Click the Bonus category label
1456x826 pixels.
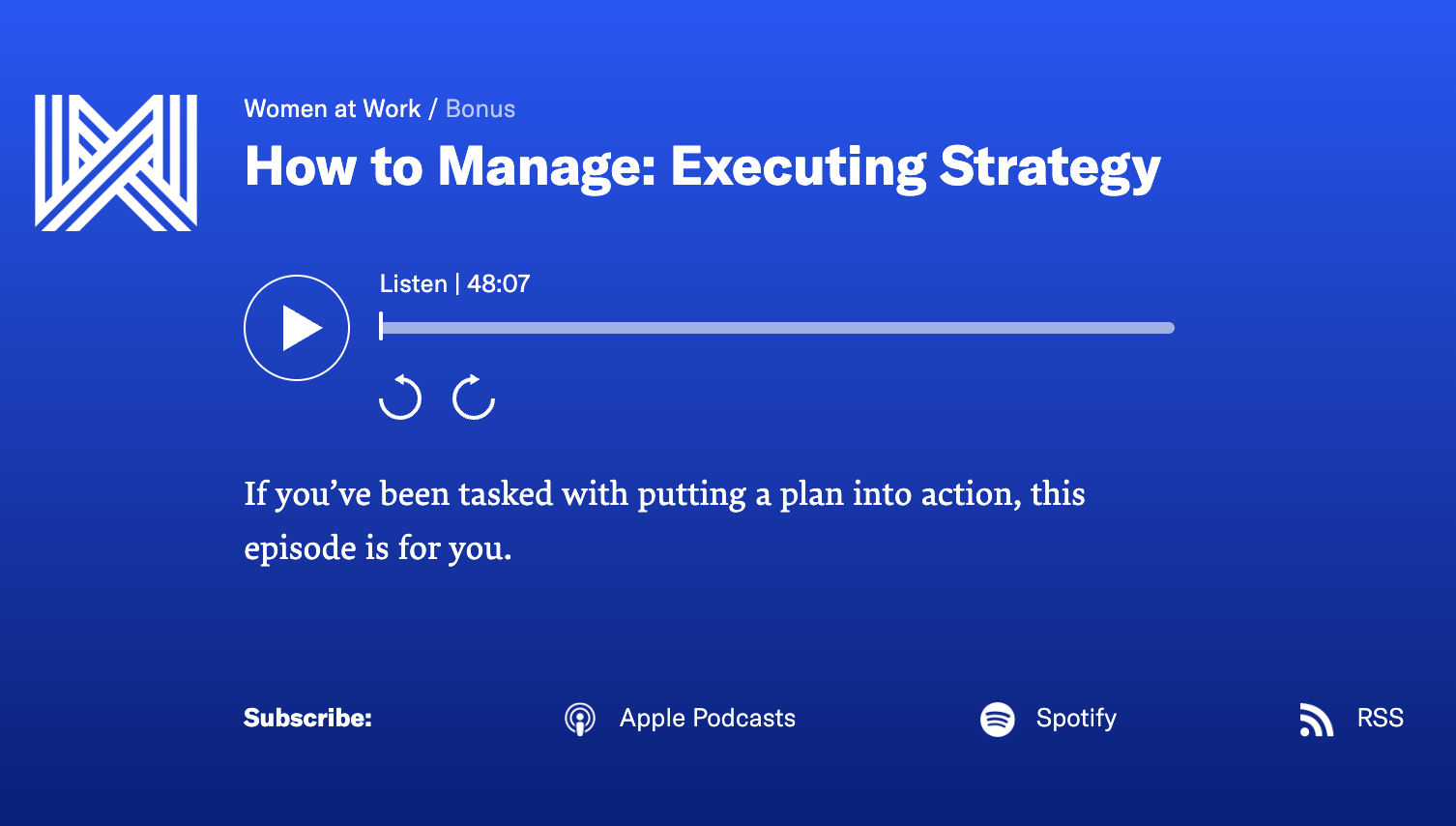(480, 108)
